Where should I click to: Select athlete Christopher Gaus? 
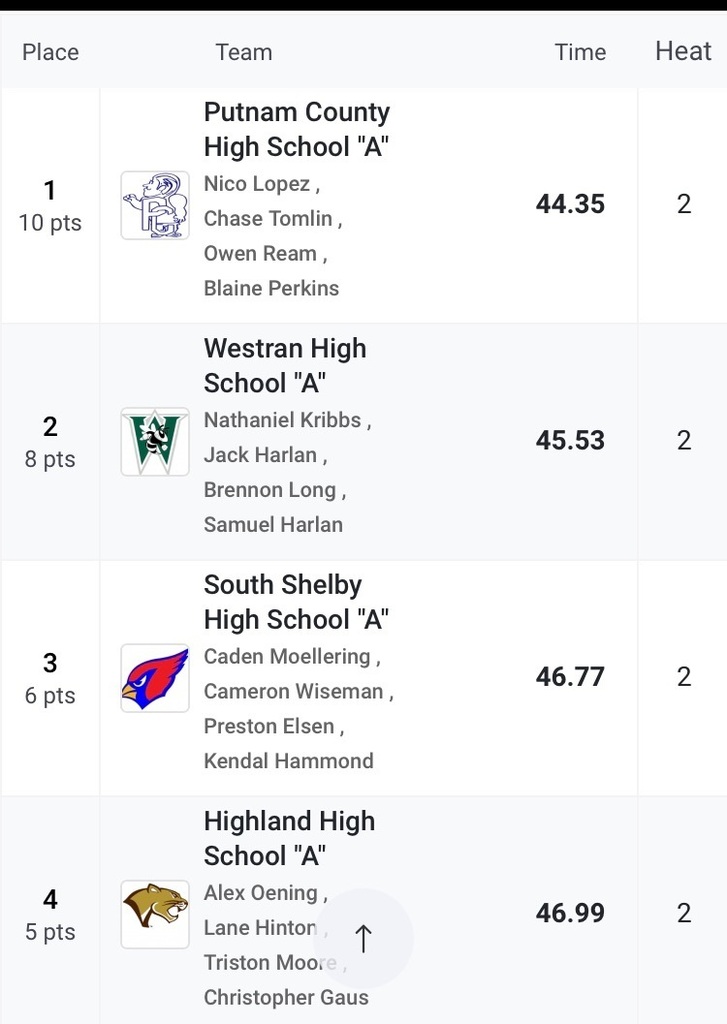tap(286, 997)
